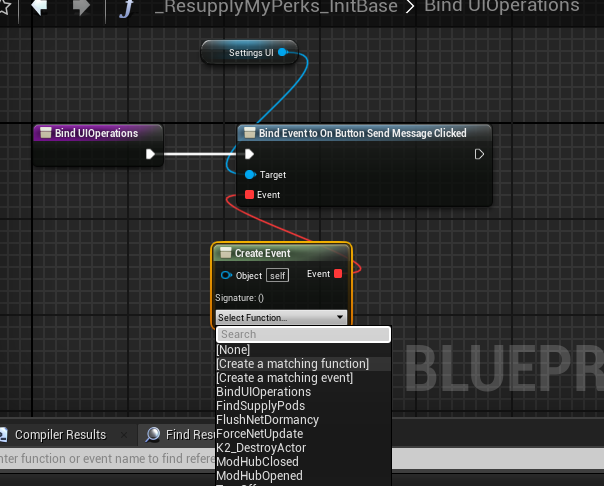Click the red Event output on Create Event
This screenshot has height=486, width=604.
pyautogui.click(x=338, y=274)
